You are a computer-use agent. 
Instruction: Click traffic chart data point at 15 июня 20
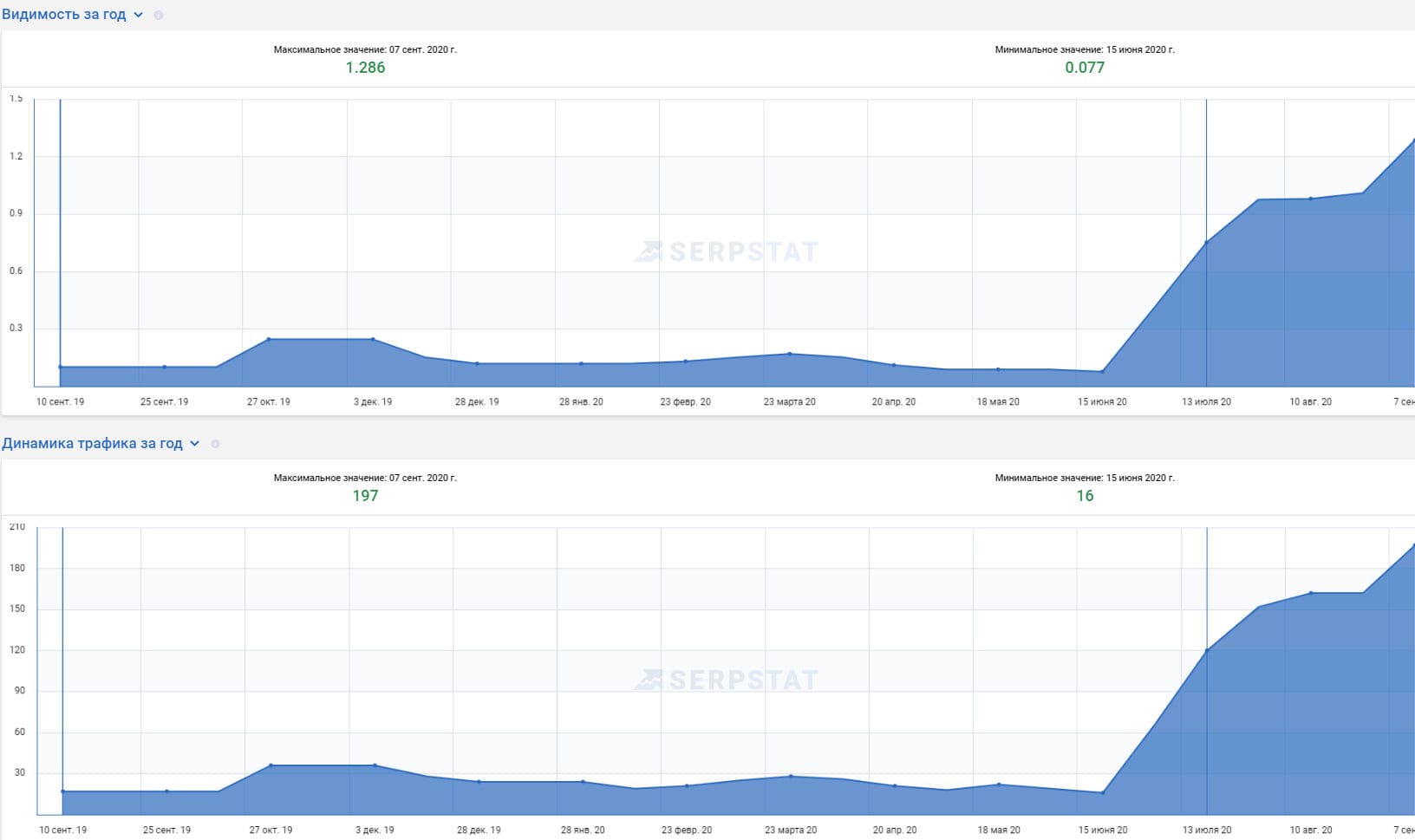(x=1103, y=792)
